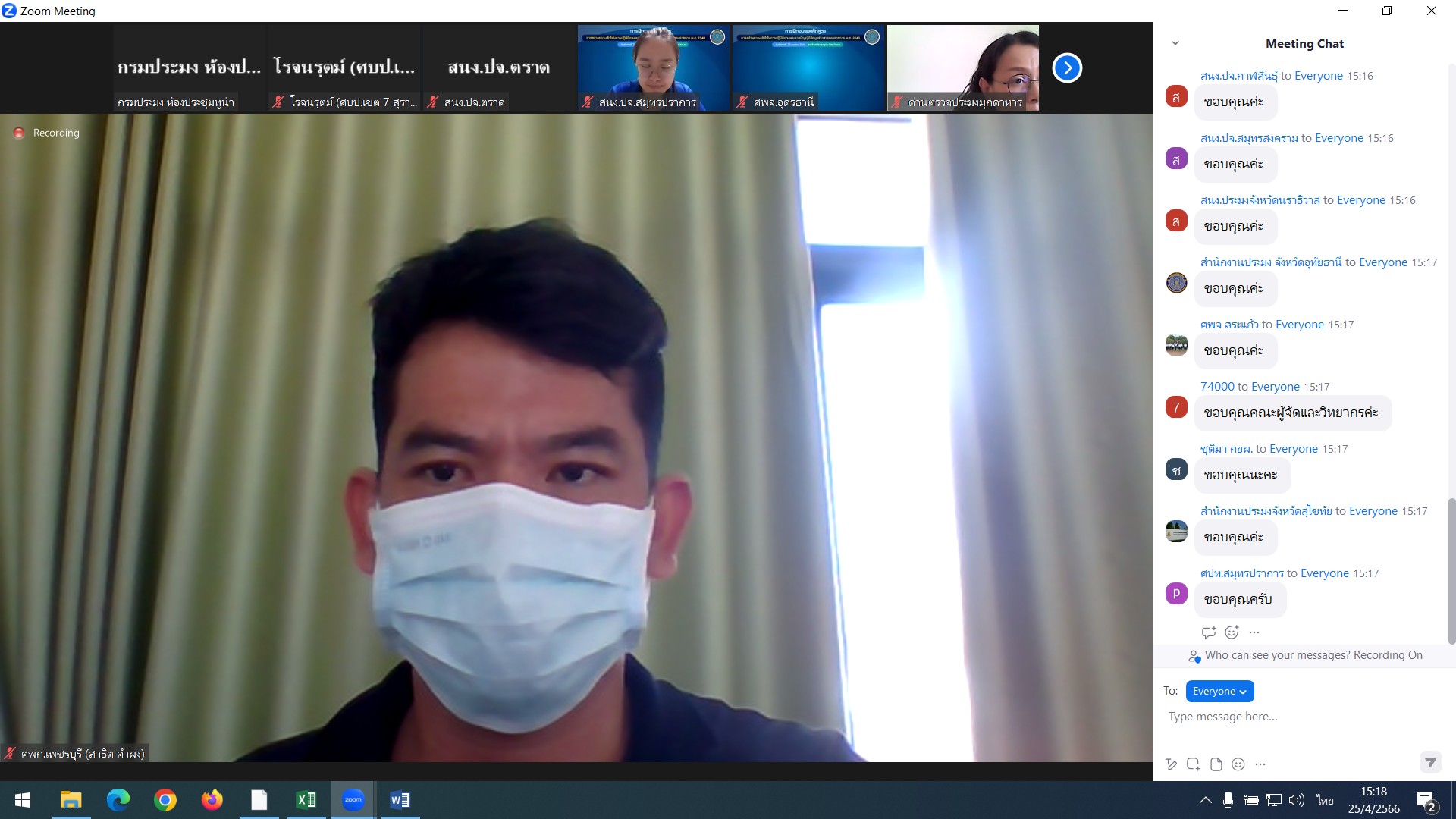The width and height of the screenshot is (1456, 819).
Task: Open the taskbar clock and date
Action: [1373, 800]
